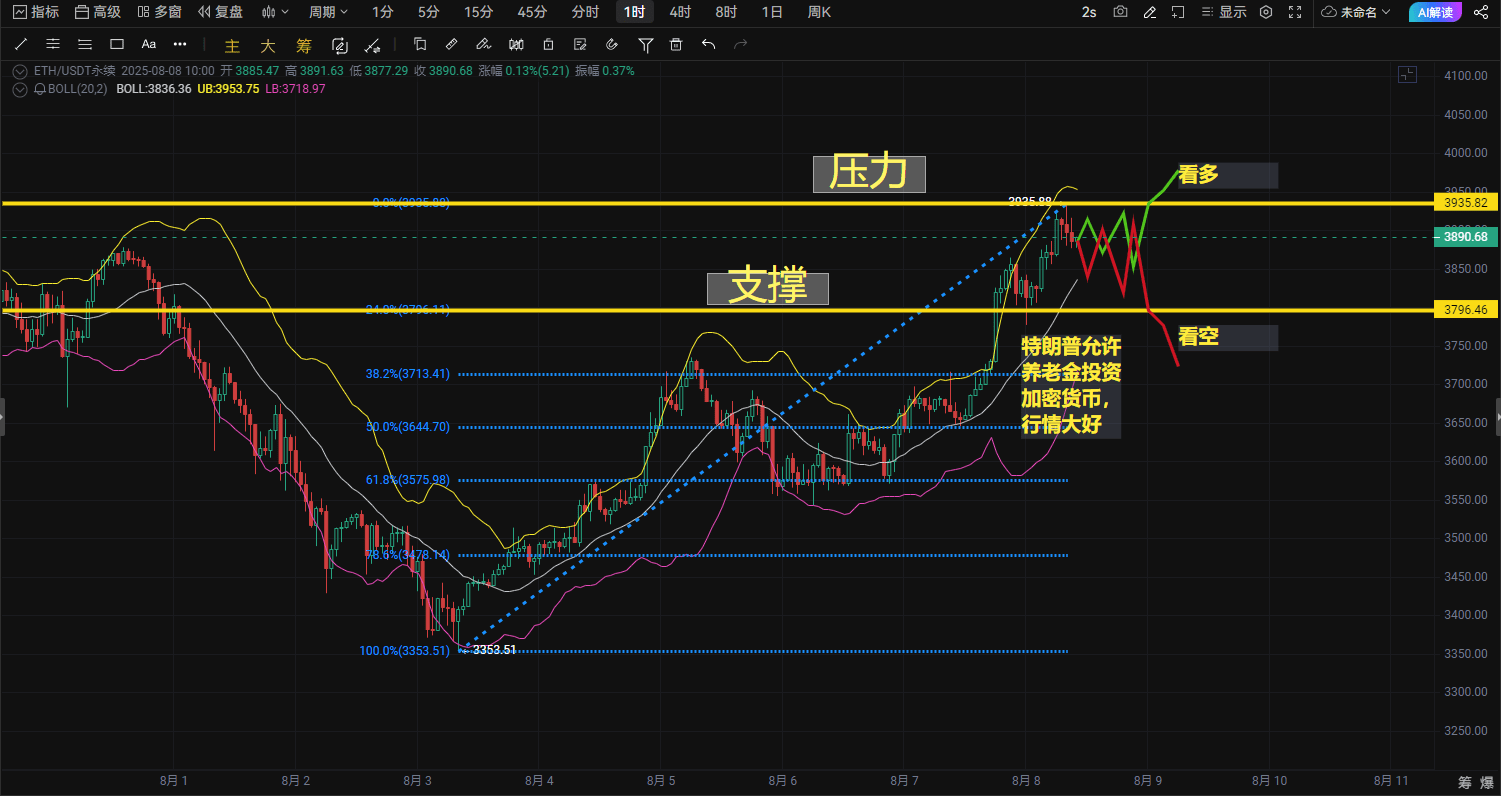The height and width of the screenshot is (796, 1501).
Task: Select the trend line drawing tool
Action: point(21,44)
